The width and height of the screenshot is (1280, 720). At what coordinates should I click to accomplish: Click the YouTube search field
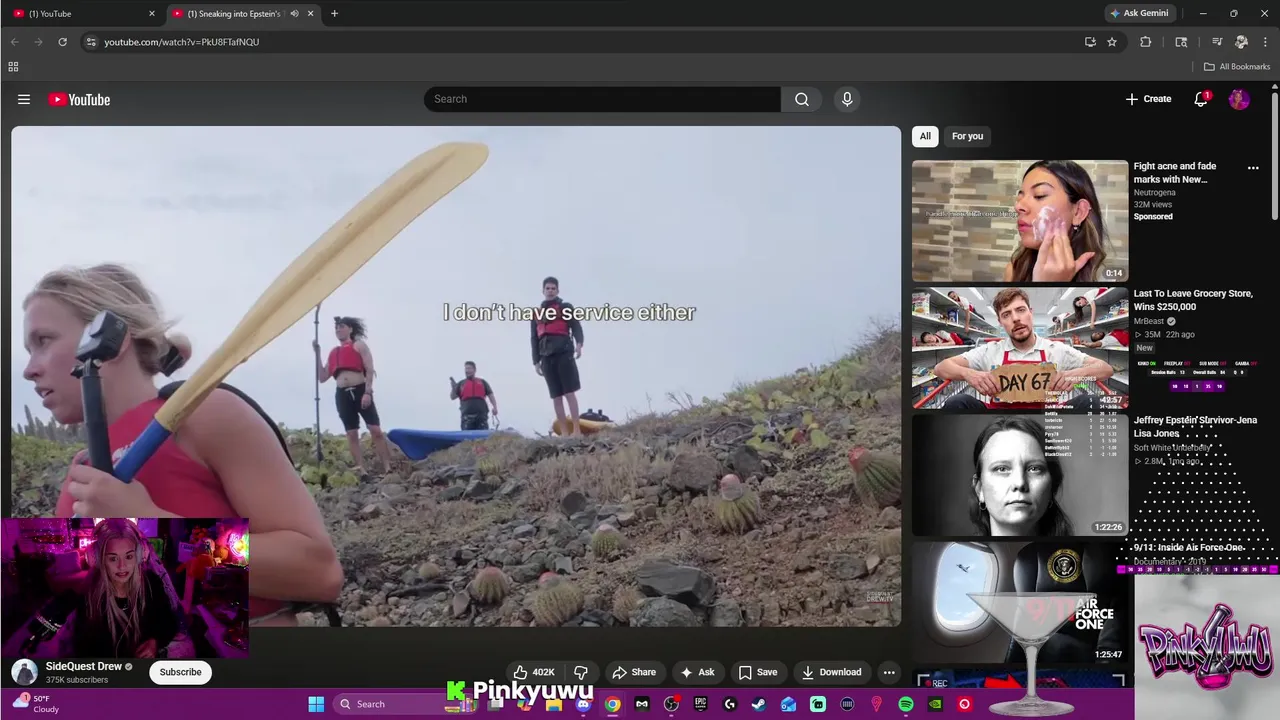click(602, 99)
